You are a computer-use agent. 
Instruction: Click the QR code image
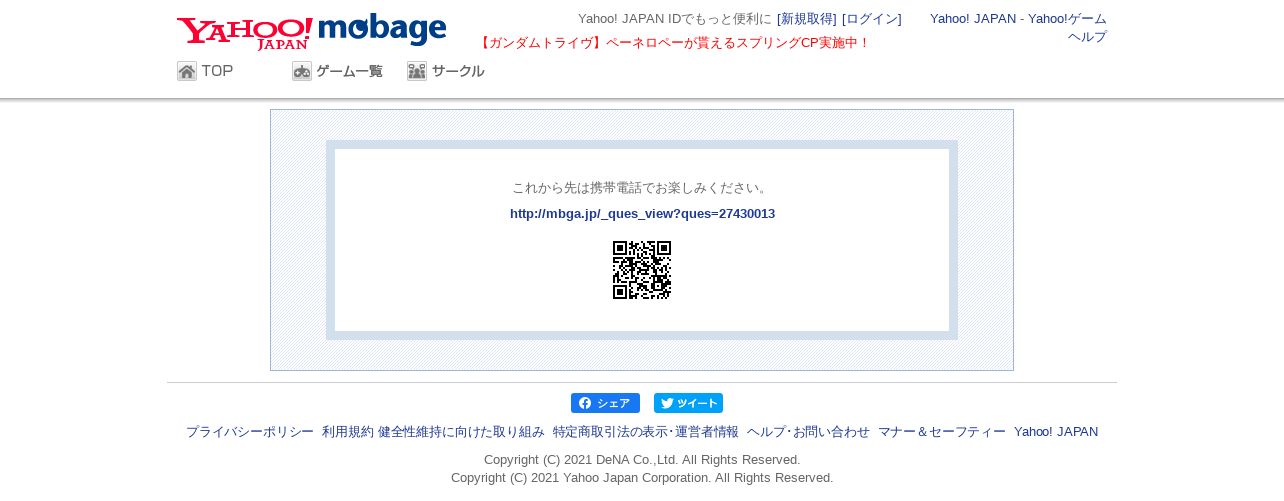coord(642,270)
